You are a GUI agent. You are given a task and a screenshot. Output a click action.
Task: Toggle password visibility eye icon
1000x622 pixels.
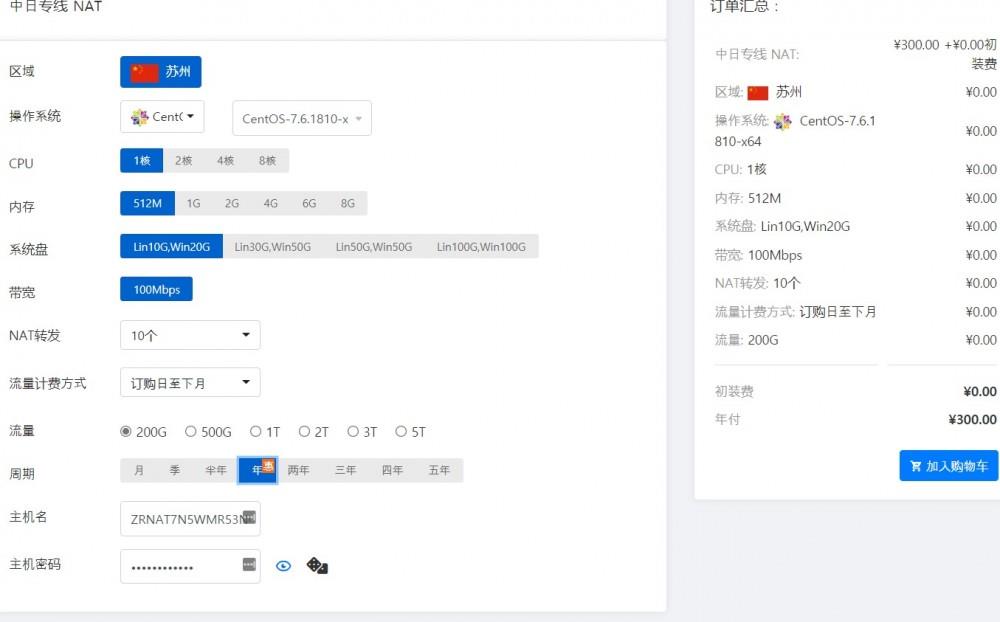(284, 566)
